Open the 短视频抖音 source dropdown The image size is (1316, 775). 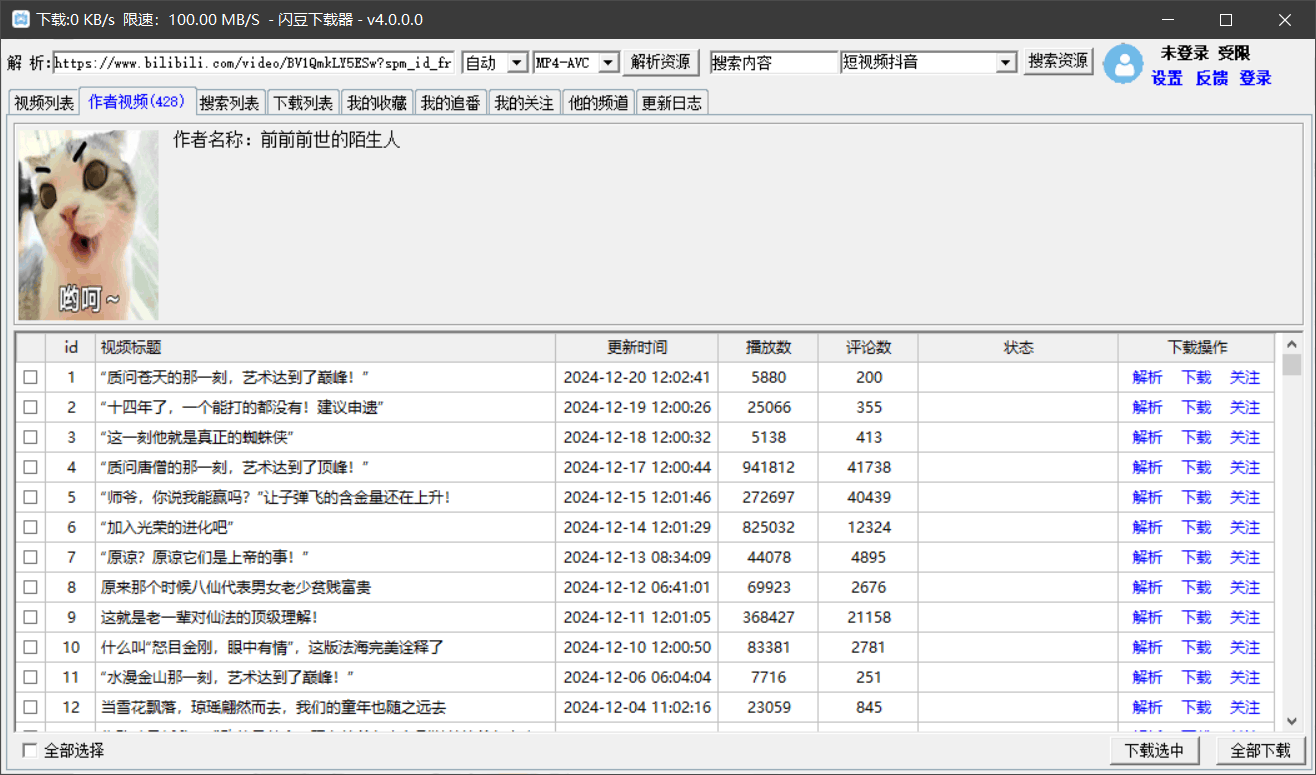pyautogui.click(x=1006, y=63)
